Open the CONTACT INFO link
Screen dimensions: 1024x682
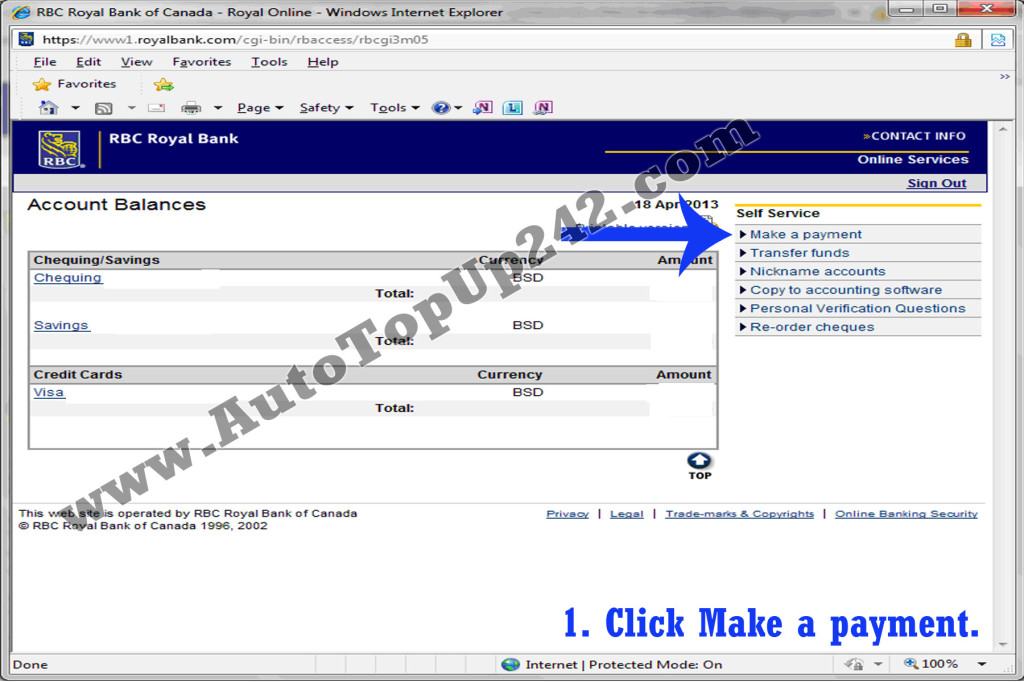click(x=914, y=136)
